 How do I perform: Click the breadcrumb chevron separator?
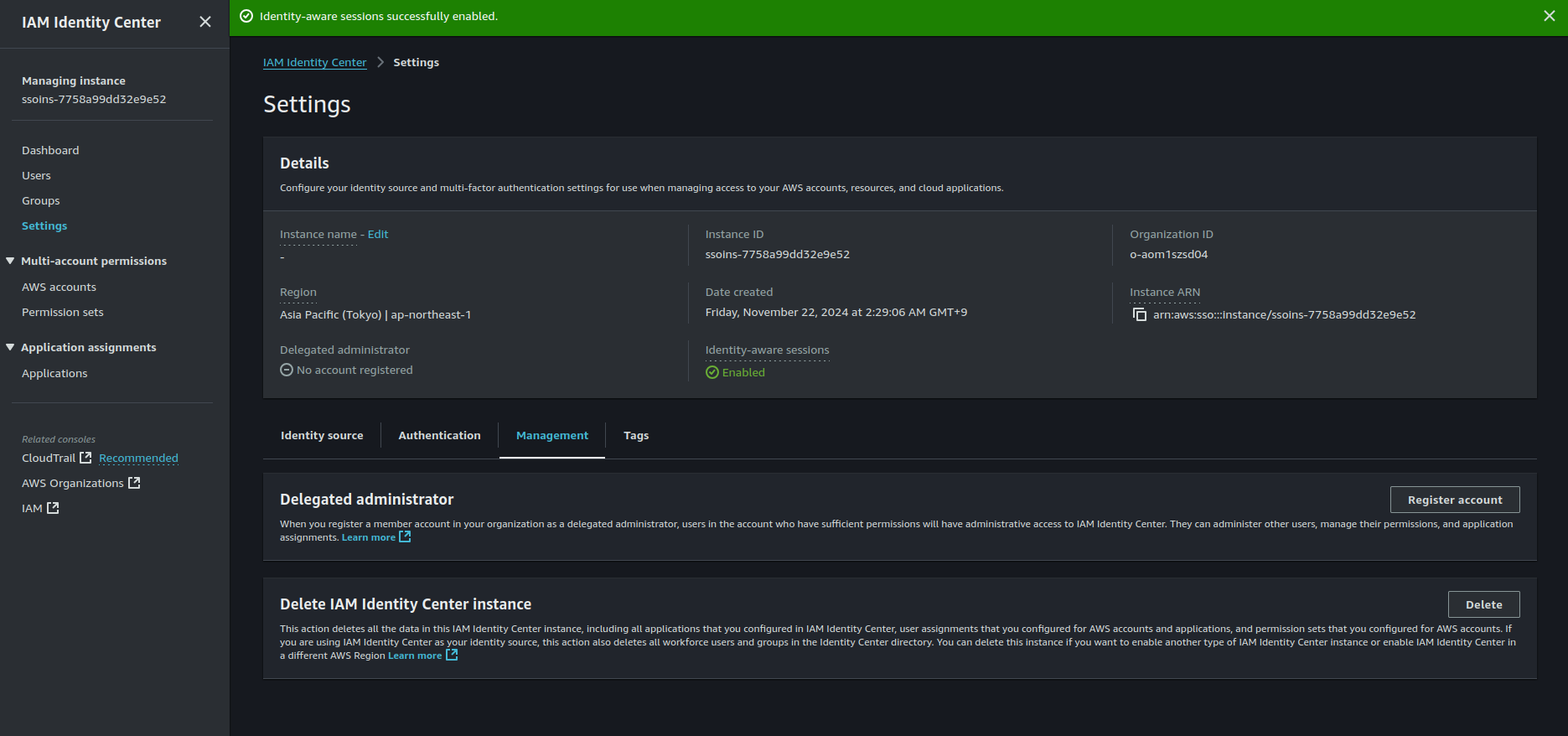pos(380,62)
